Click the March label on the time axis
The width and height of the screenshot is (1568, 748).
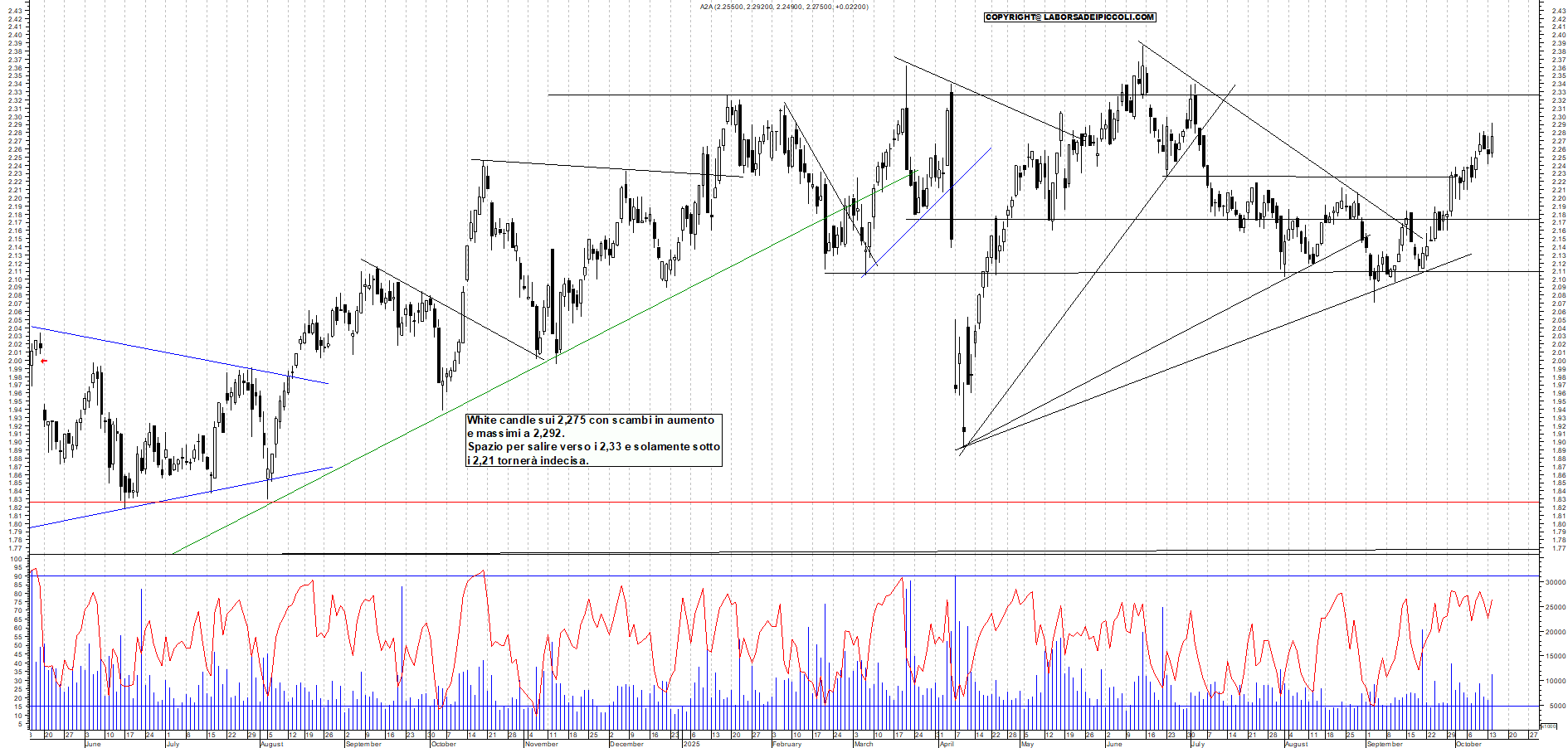click(863, 744)
